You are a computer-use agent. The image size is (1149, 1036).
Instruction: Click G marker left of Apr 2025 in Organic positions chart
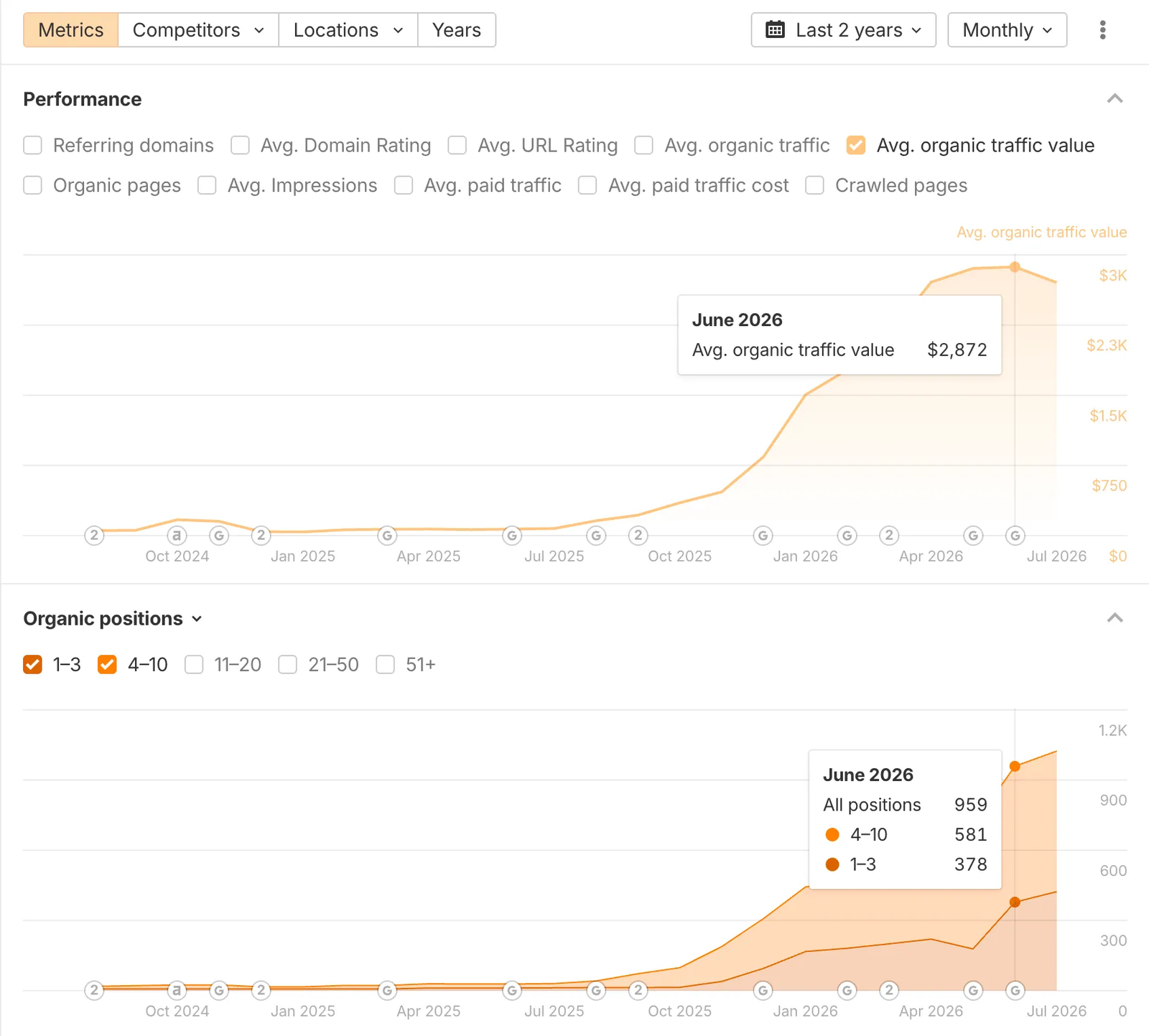(x=387, y=991)
